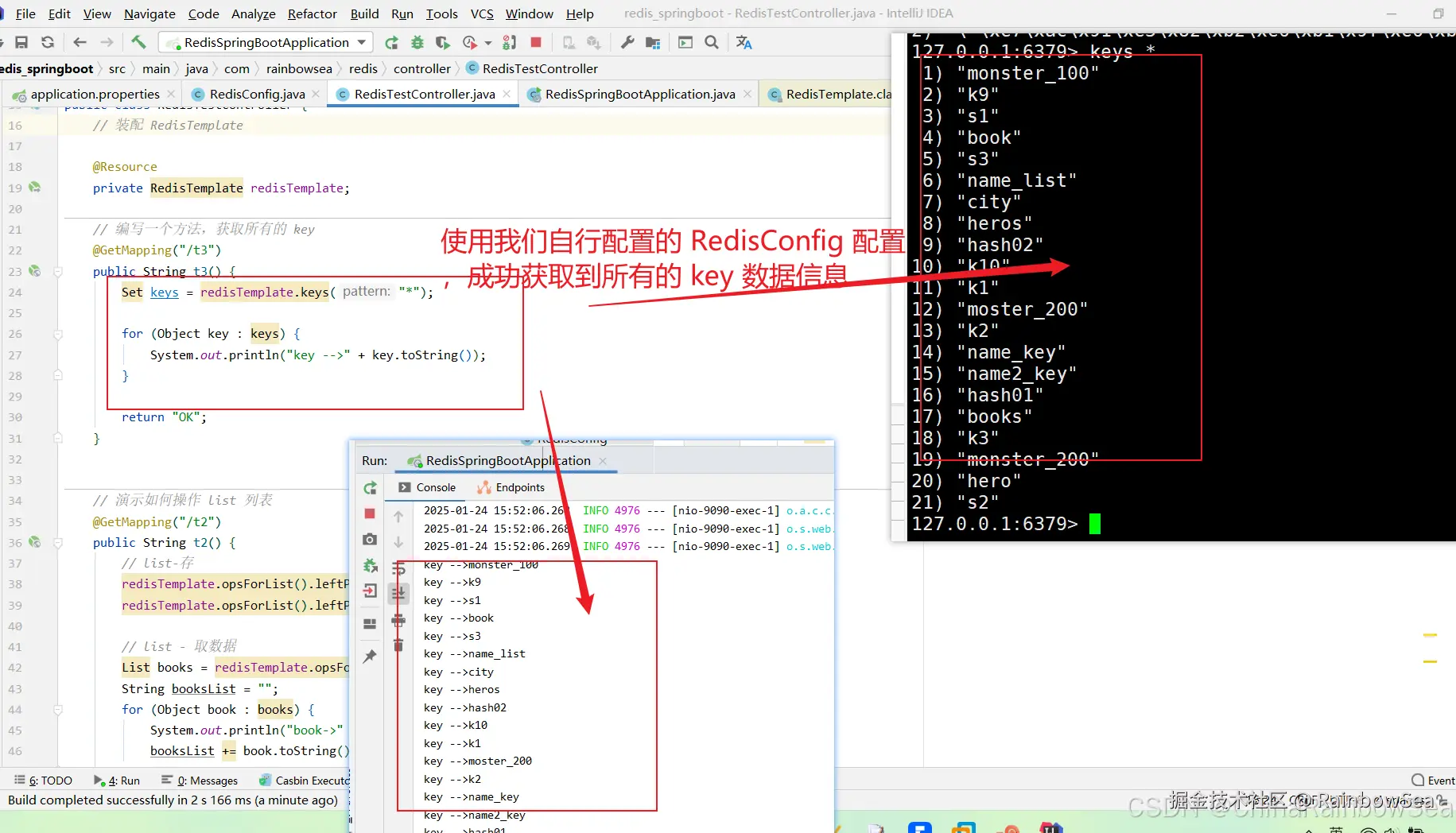Toggle soft-wrap in the console toolbar

[x=398, y=568]
